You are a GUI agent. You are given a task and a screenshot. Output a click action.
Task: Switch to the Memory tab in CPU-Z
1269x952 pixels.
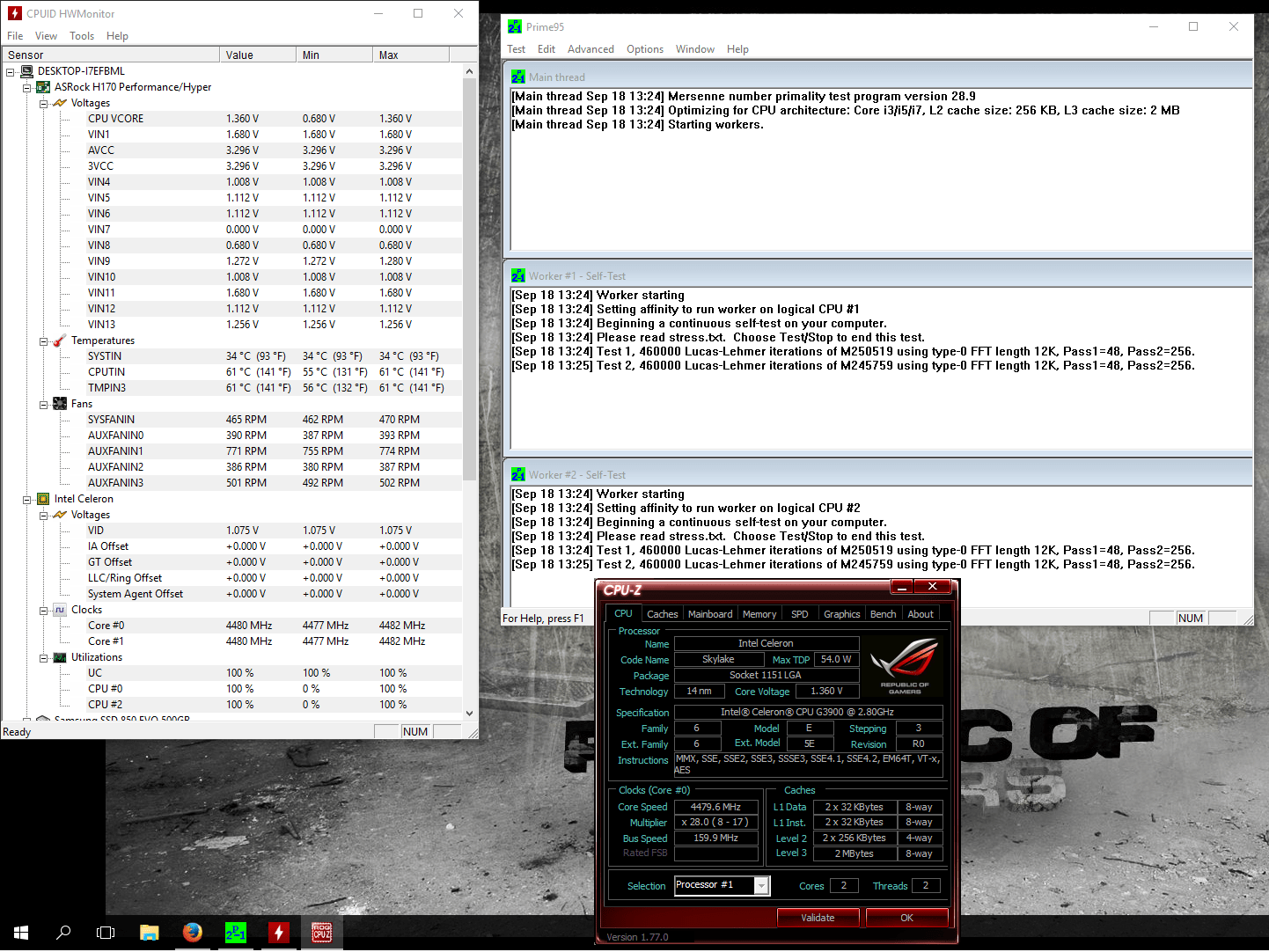[x=759, y=614]
